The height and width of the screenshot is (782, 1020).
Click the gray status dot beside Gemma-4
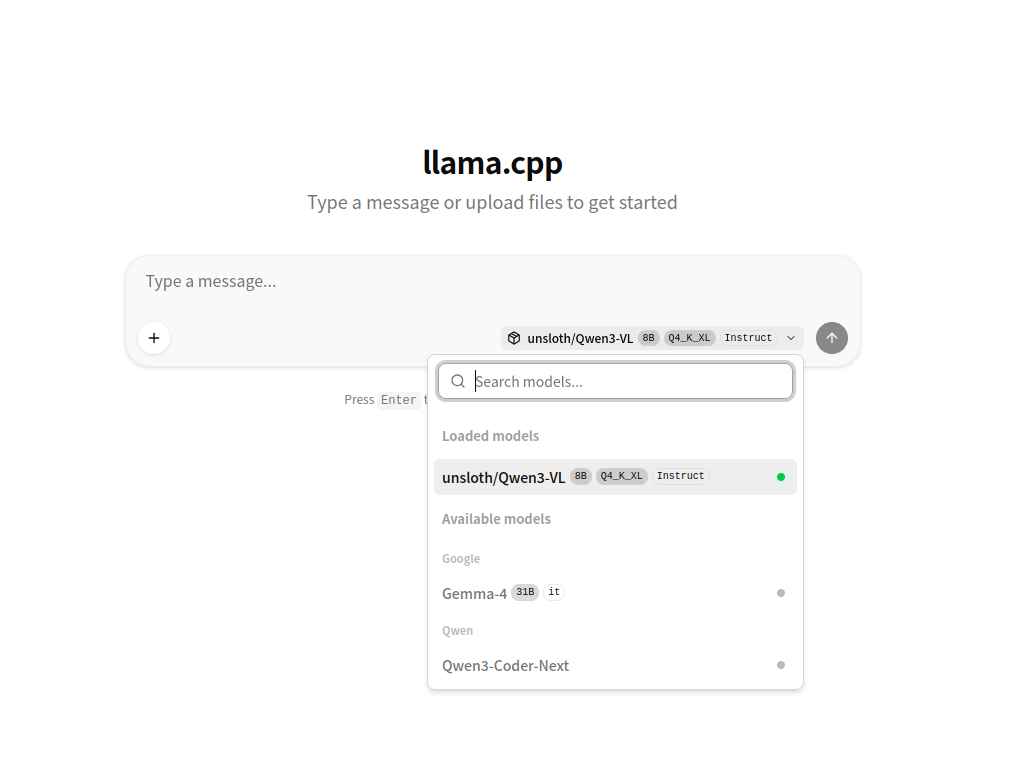781,593
